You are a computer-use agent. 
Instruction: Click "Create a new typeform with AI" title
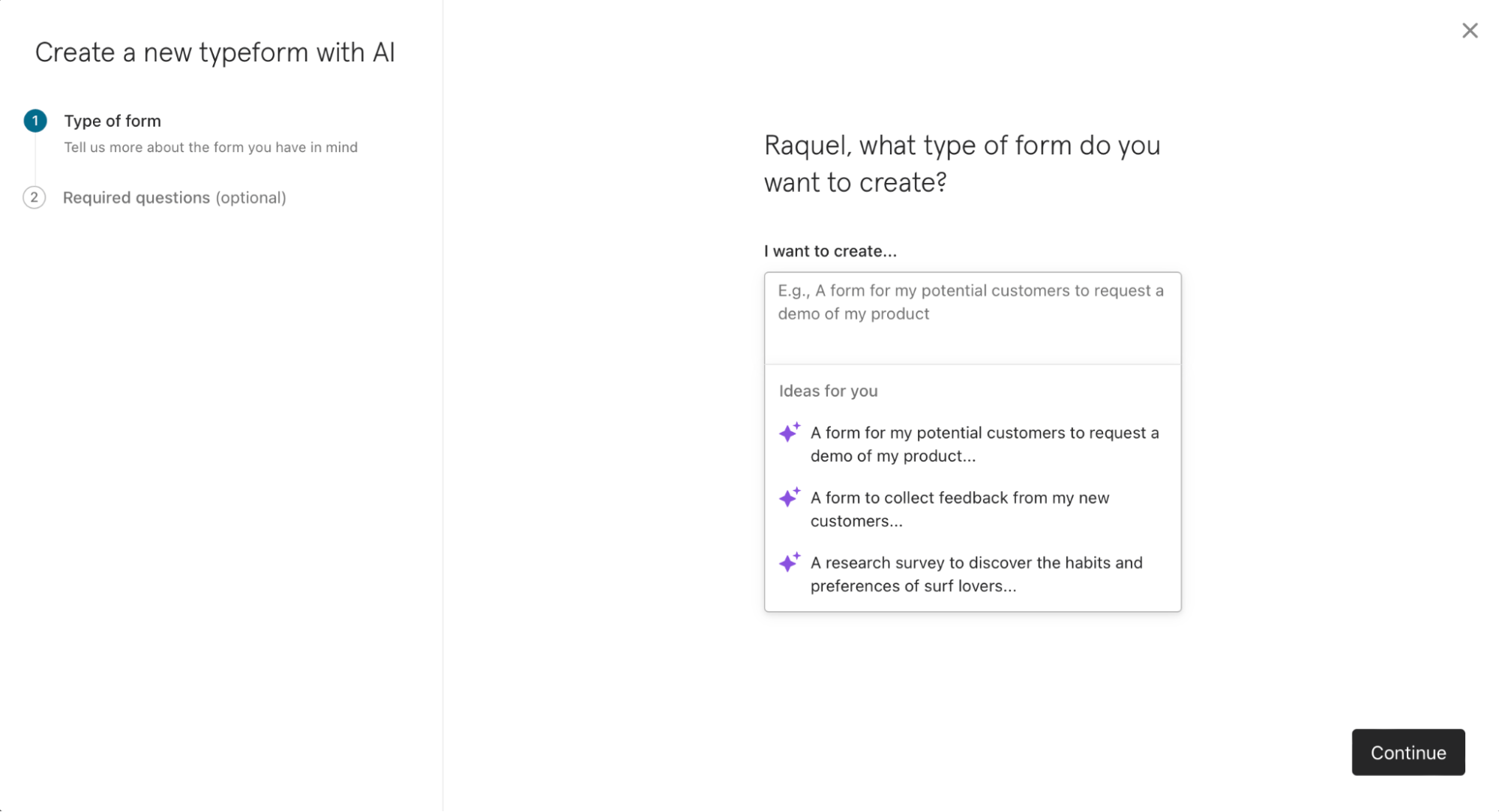click(214, 52)
